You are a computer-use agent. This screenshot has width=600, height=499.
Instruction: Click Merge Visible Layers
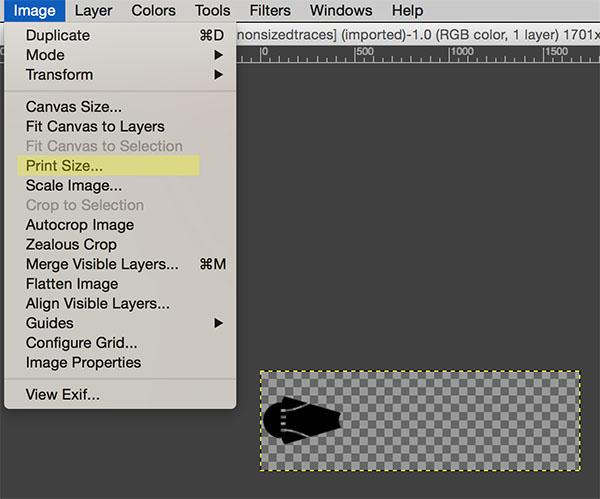[102, 264]
